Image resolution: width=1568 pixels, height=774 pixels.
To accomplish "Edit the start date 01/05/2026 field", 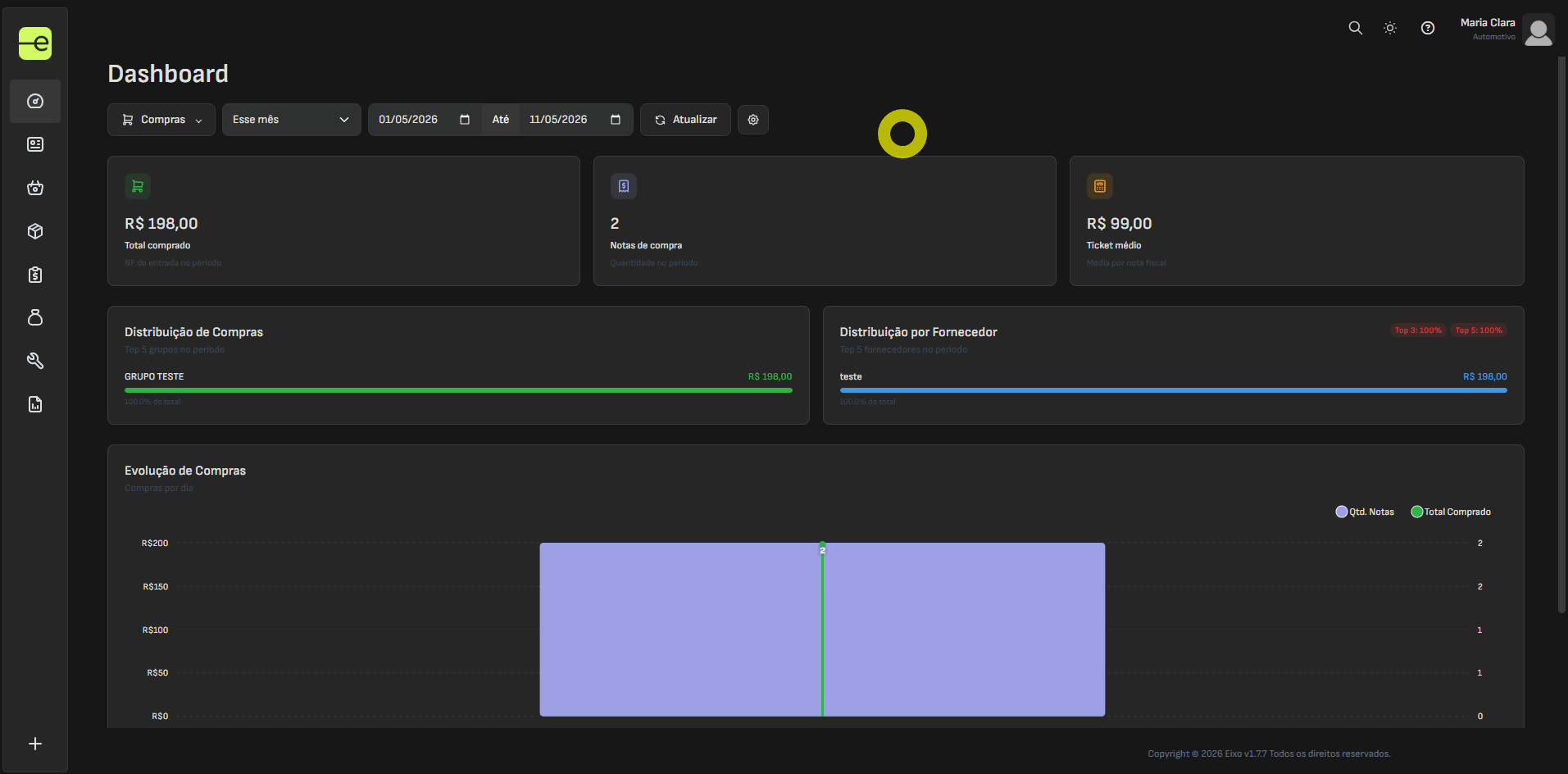I will coord(425,120).
